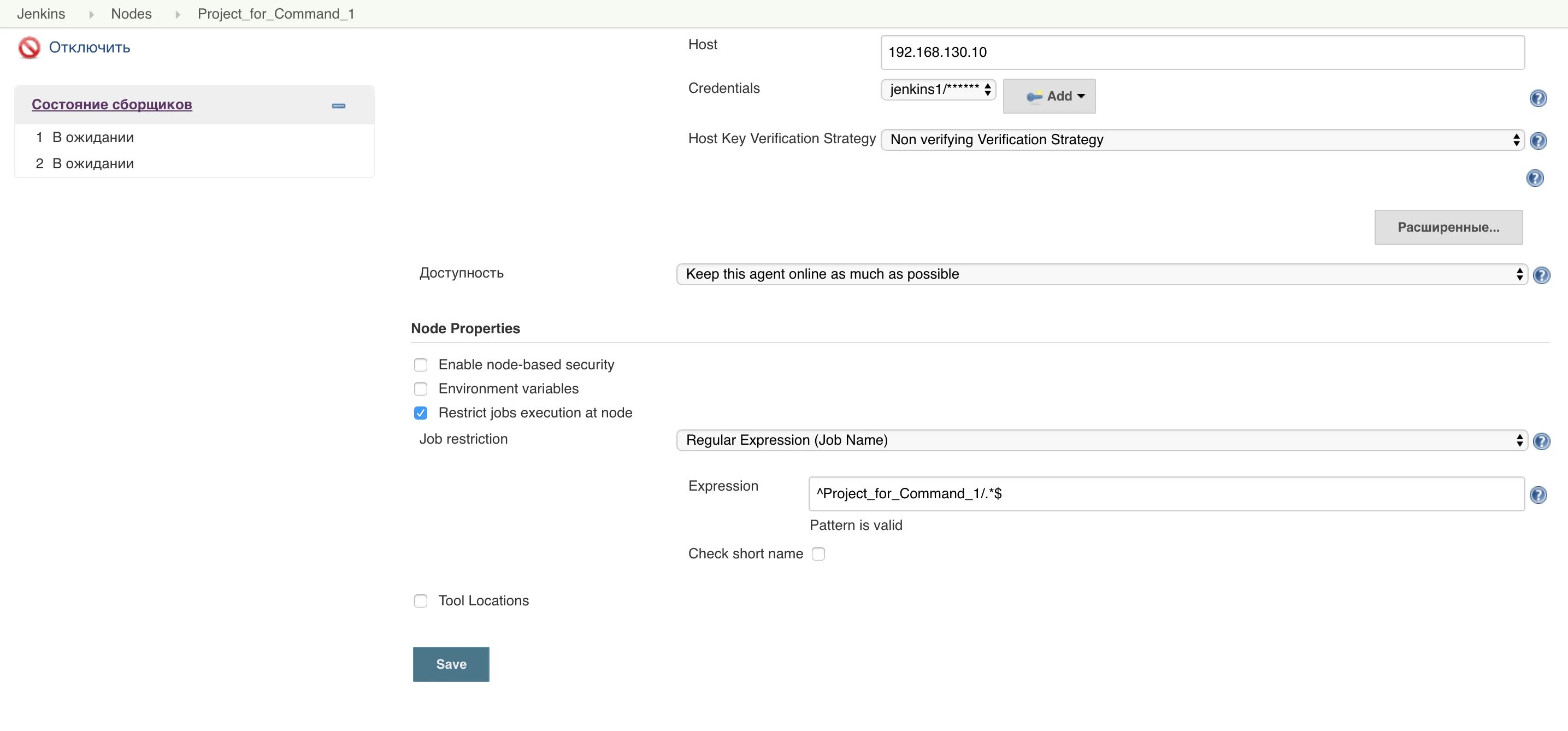Click into the Host input field
1568x731 pixels.
[x=1202, y=52]
